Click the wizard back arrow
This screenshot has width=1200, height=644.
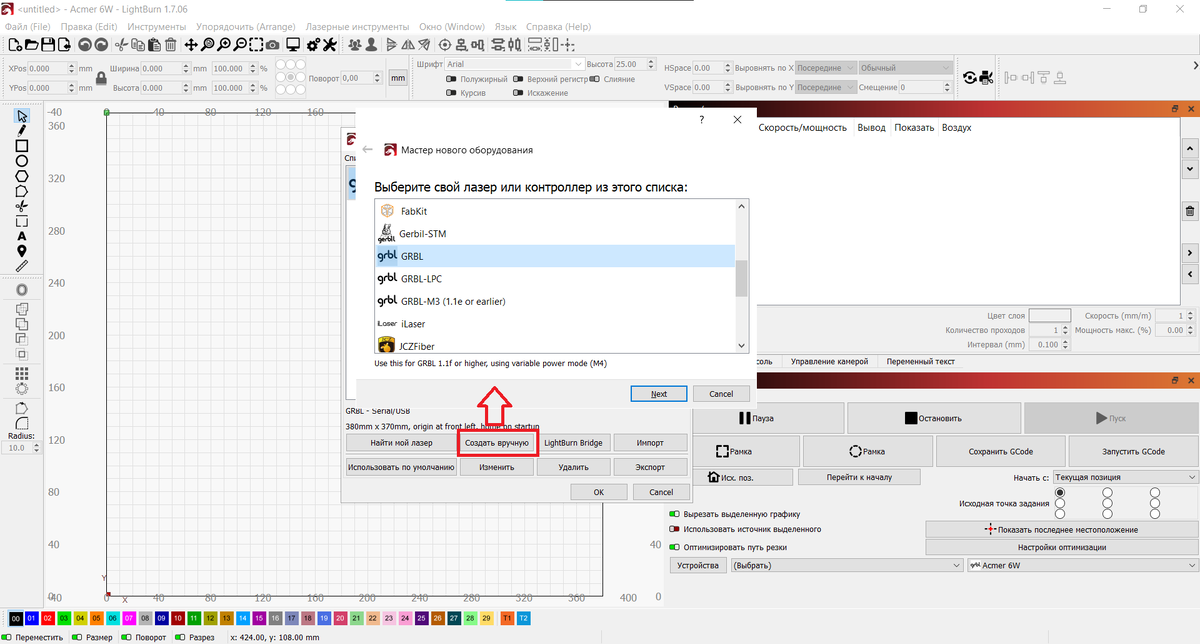click(367, 149)
